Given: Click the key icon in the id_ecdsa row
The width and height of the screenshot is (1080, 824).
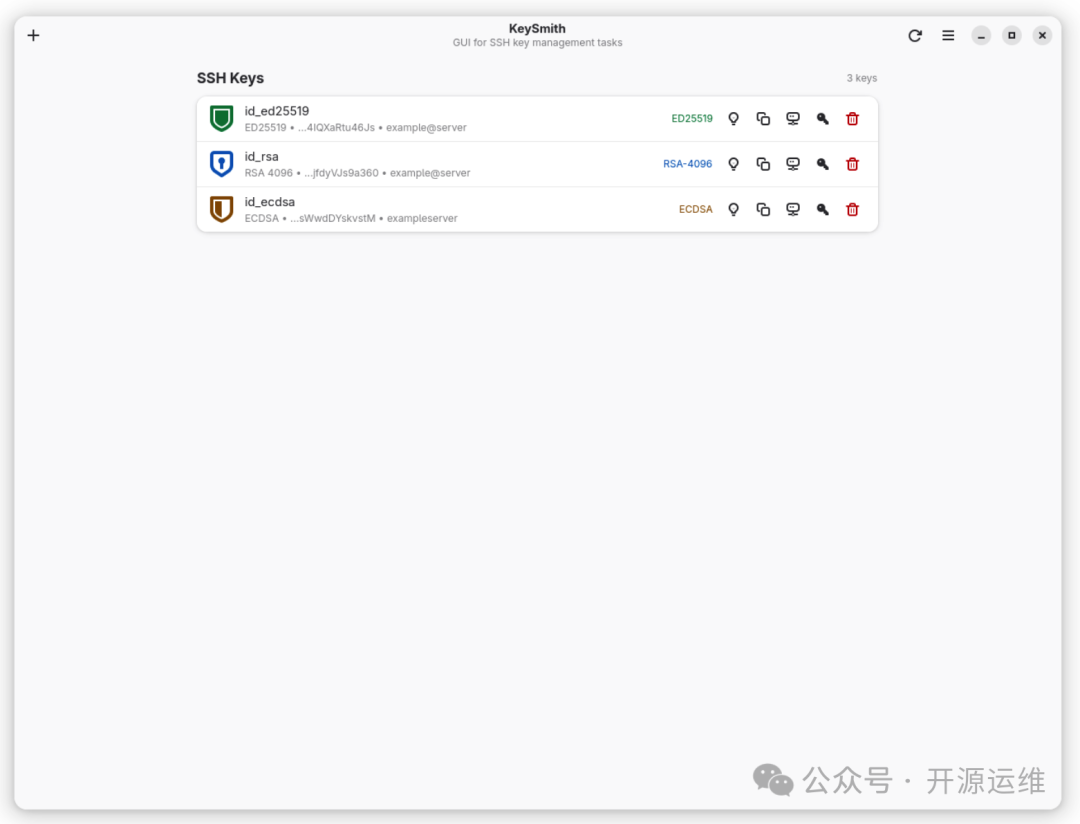Looking at the screenshot, I should pyautogui.click(x=822, y=210).
